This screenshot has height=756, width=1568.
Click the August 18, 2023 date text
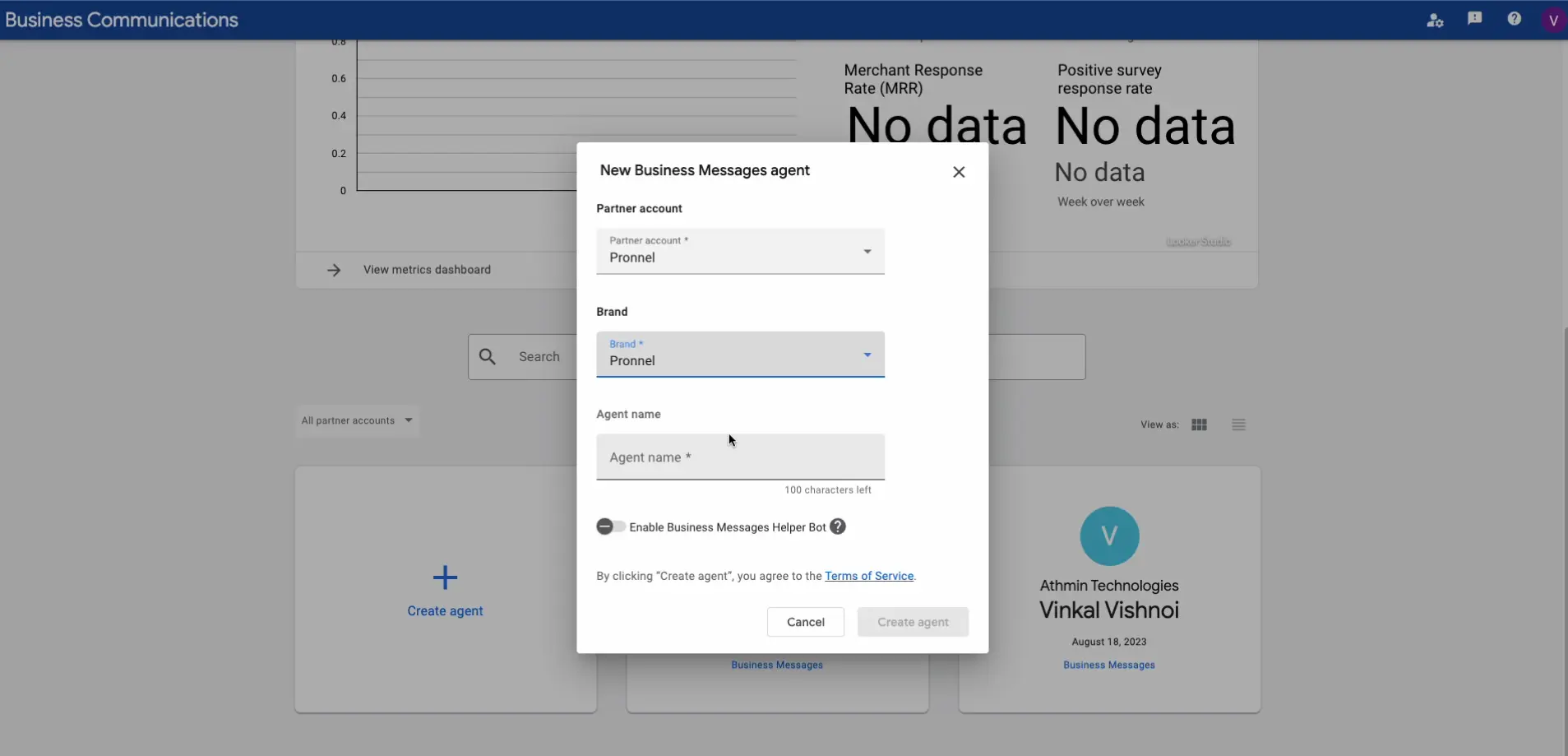tap(1108, 642)
